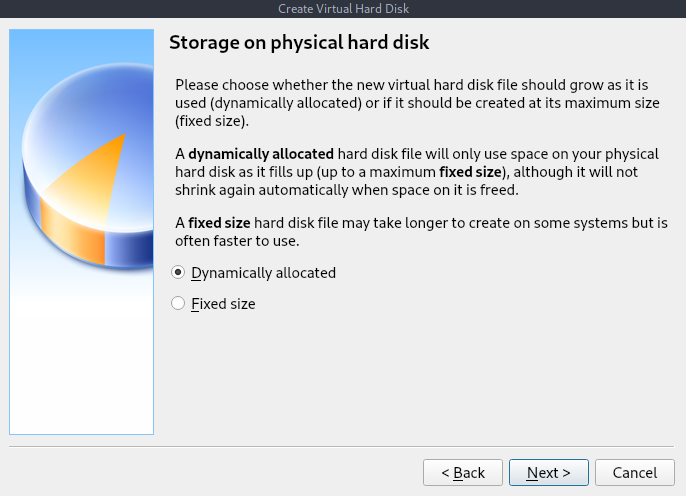Proceed with the Next button

click(x=548, y=472)
